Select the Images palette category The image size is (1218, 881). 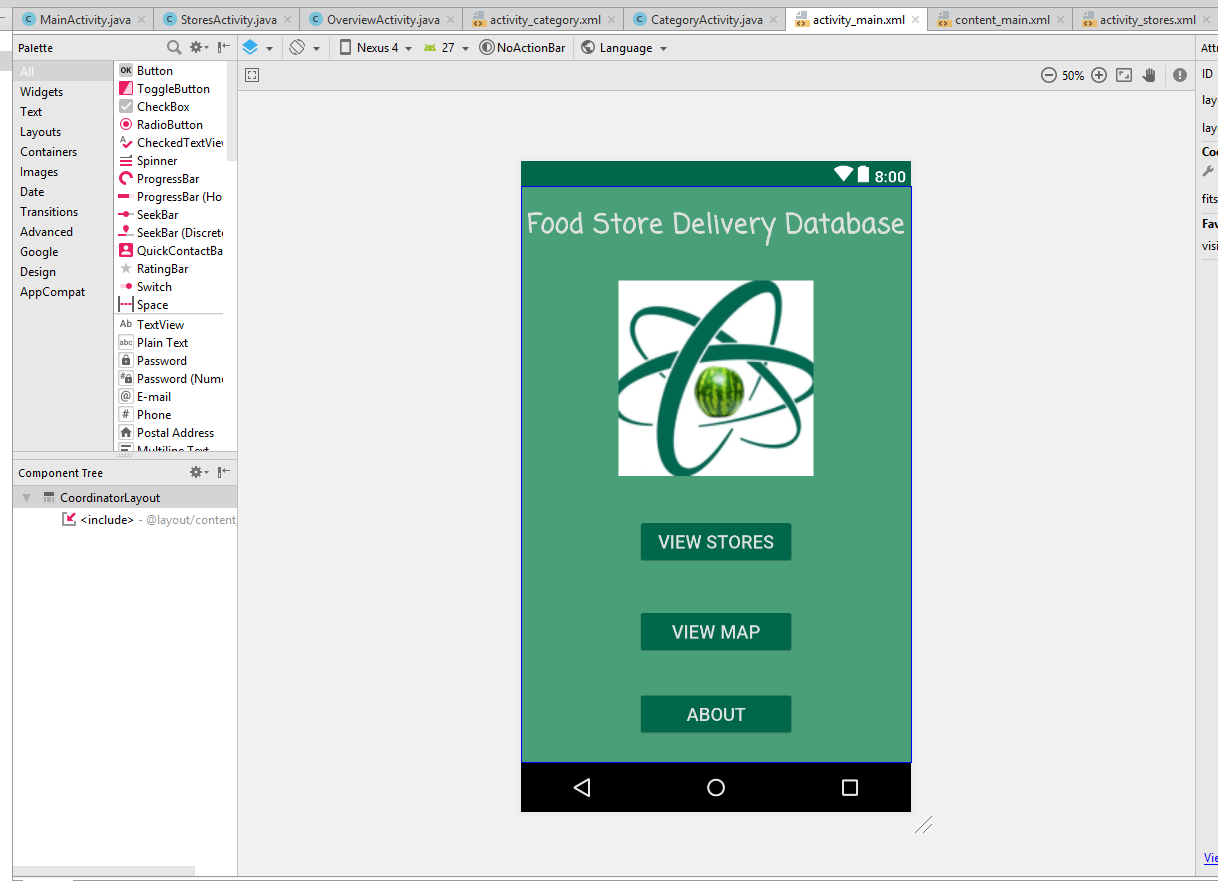click(63, 171)
